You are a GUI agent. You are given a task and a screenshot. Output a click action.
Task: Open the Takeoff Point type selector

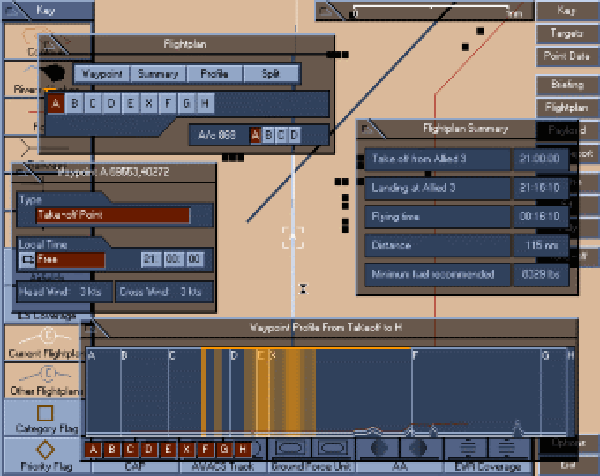point(113,215)
